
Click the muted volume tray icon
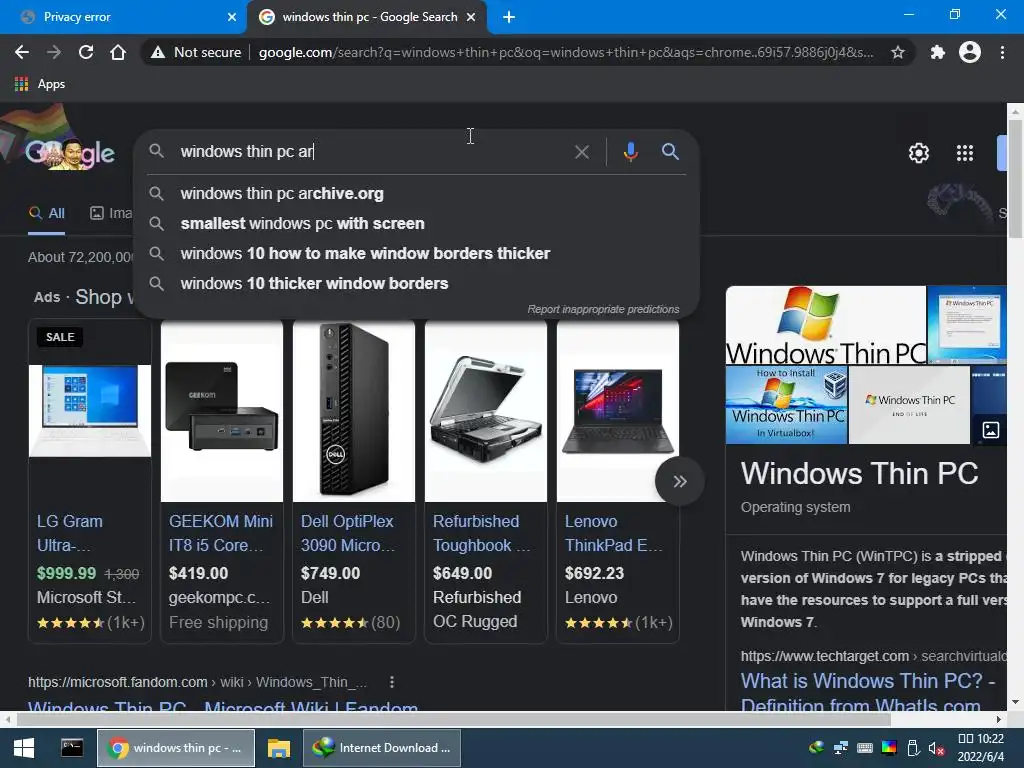[936, 748]
